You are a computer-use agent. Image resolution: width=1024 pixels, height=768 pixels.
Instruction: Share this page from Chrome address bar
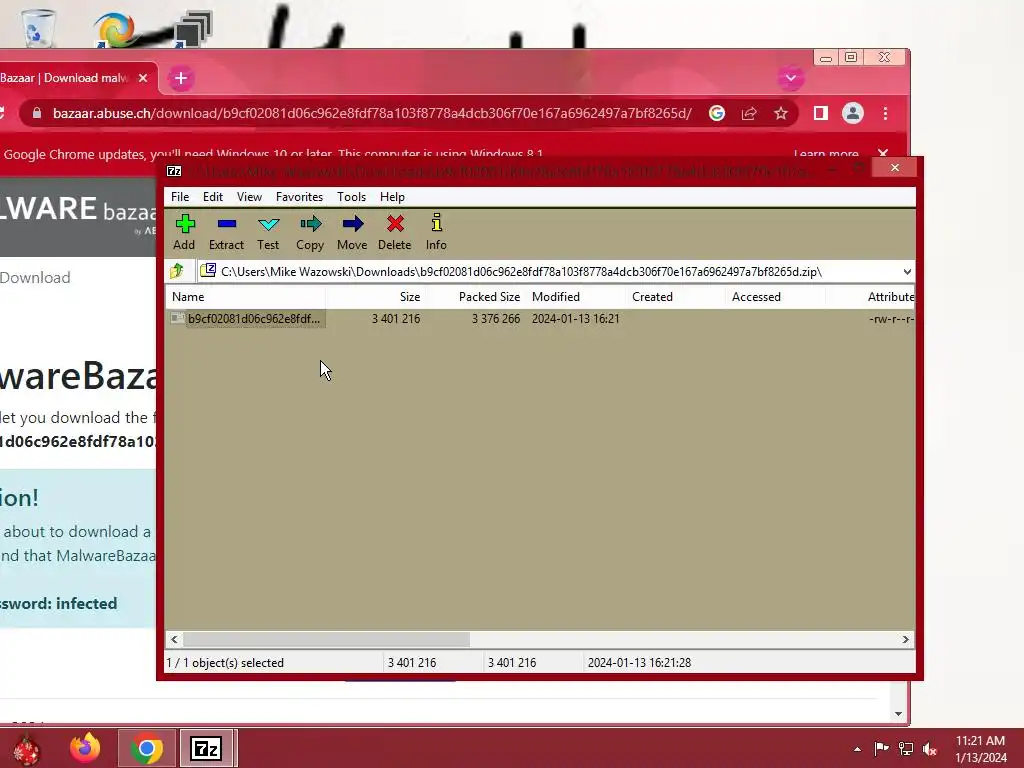749,113
